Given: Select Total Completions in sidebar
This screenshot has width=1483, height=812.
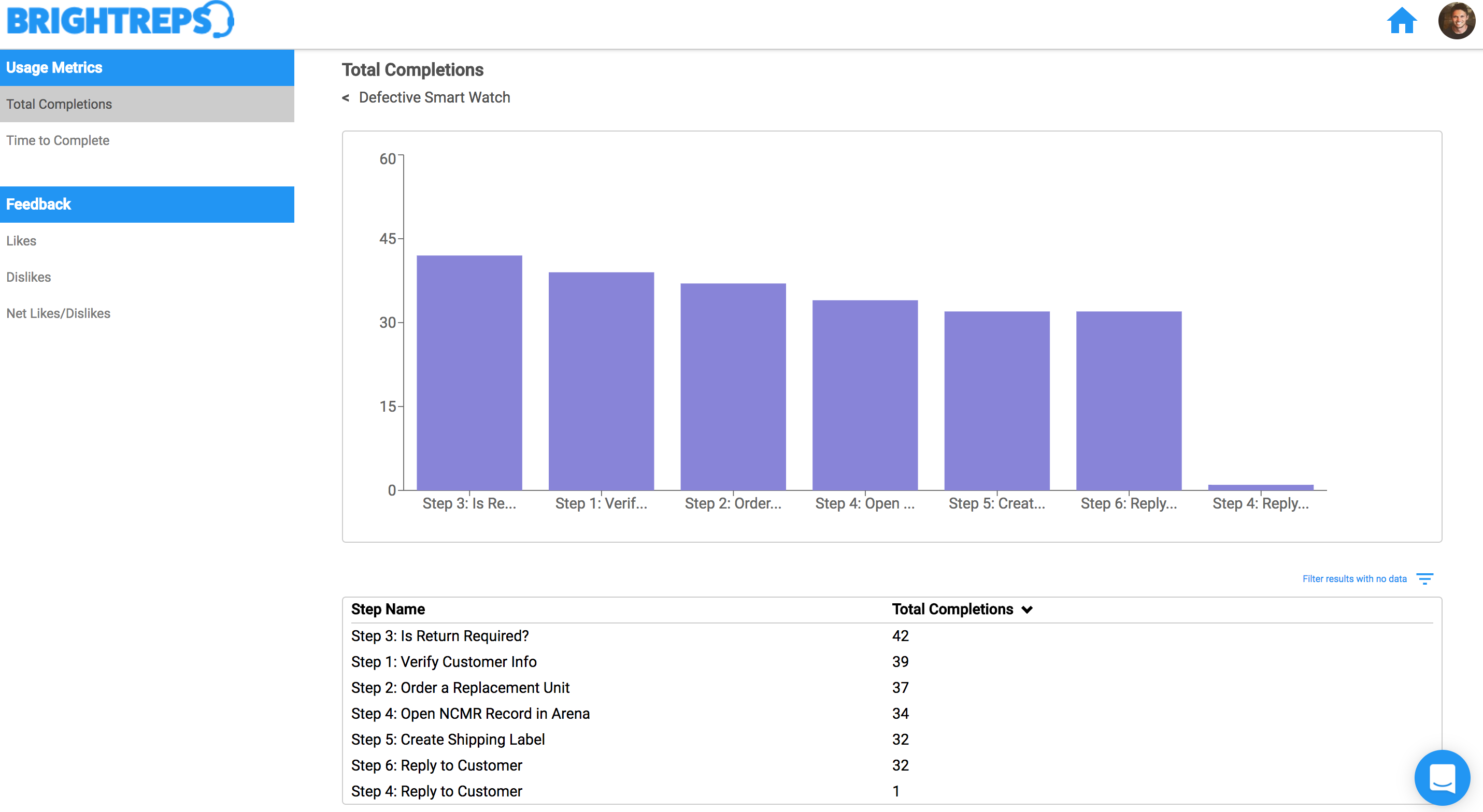Looking at the screenshot, I should pos(147,104).
